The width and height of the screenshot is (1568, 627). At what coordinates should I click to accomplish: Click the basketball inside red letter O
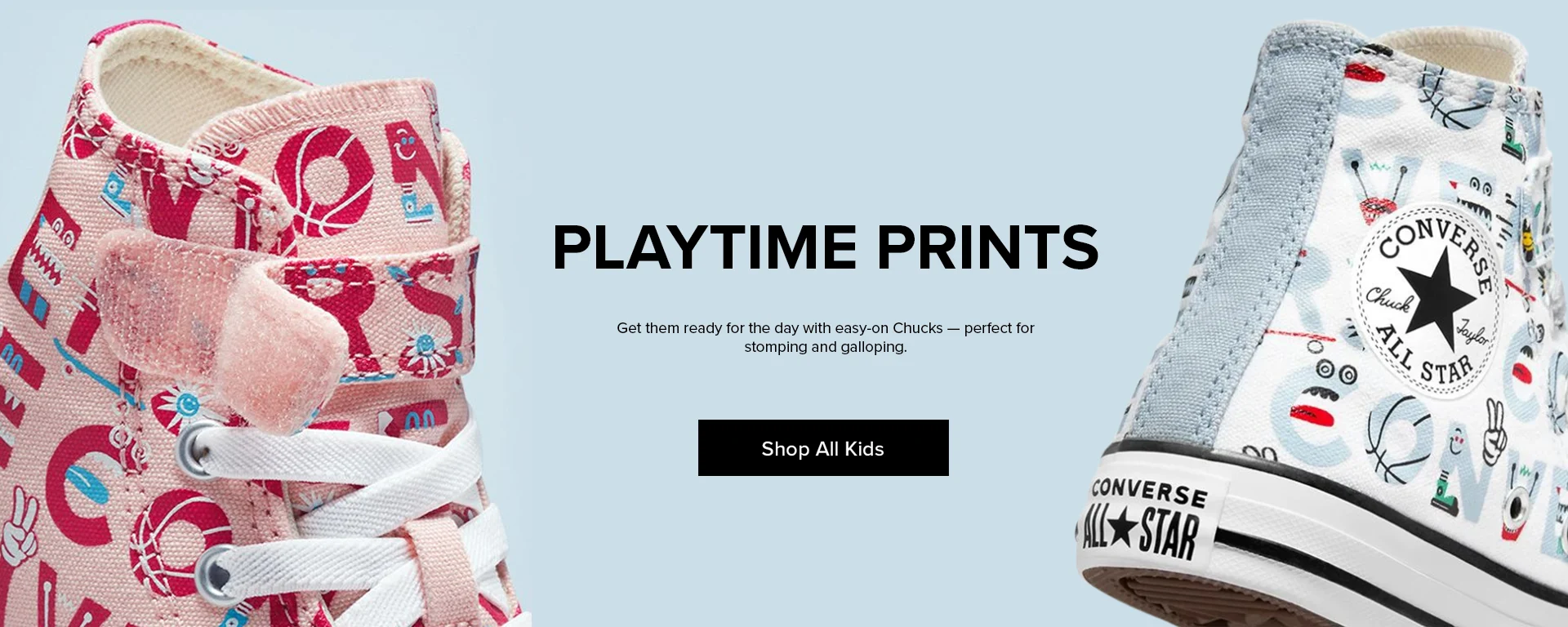click(x=323, y=182)
